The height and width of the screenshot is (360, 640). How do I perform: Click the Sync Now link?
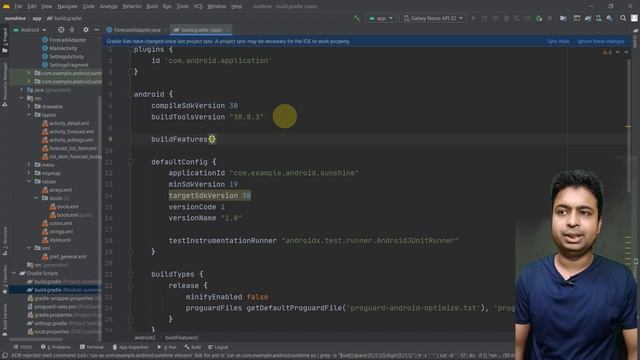[558, 41]
